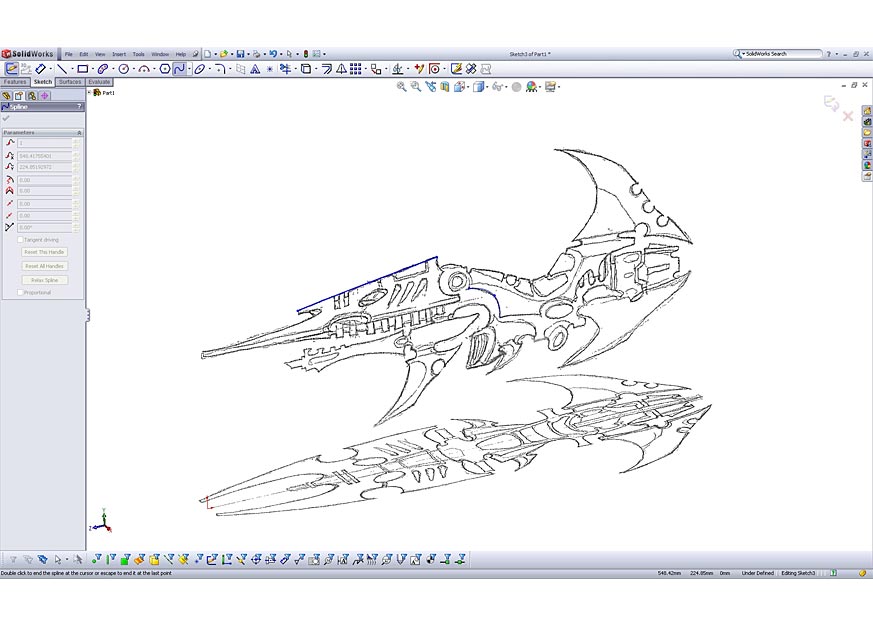The height and width of the screenshot is (627, 873).
Task: Open the Appearances task pane icon
Action: 867,165
